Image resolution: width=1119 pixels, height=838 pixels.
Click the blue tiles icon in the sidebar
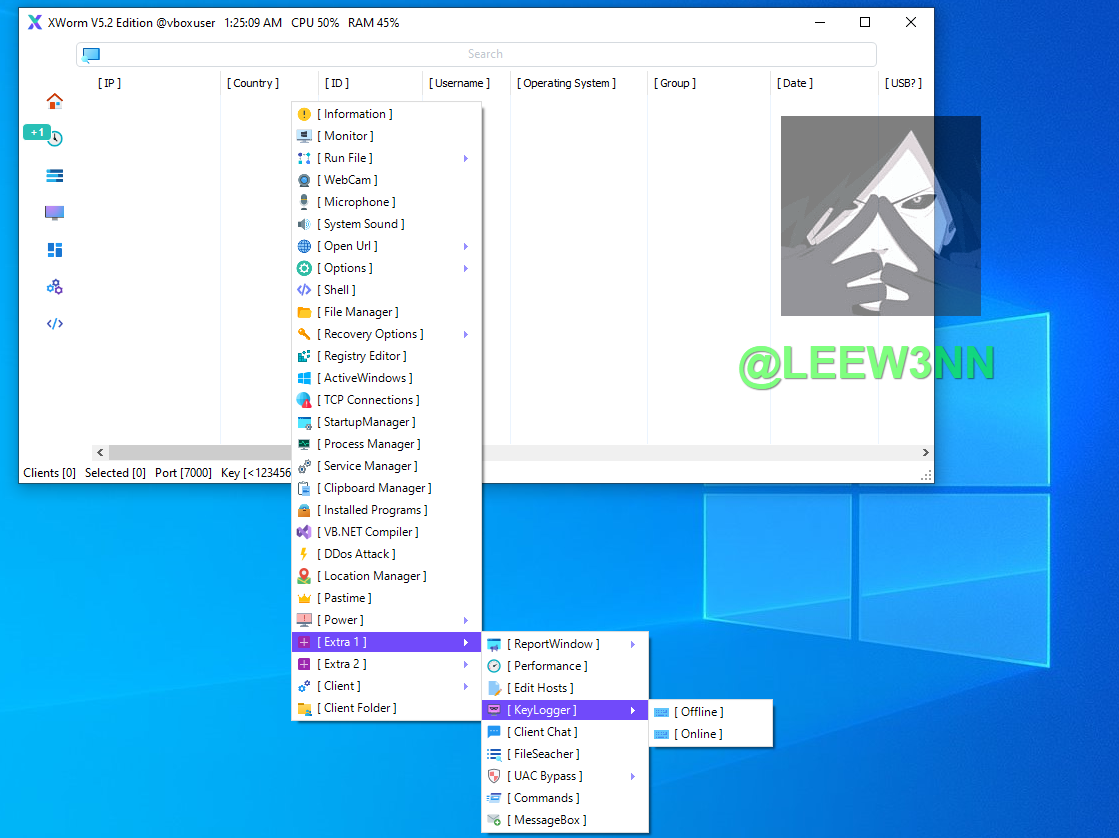pyautogui.click(x=55, y=250)
